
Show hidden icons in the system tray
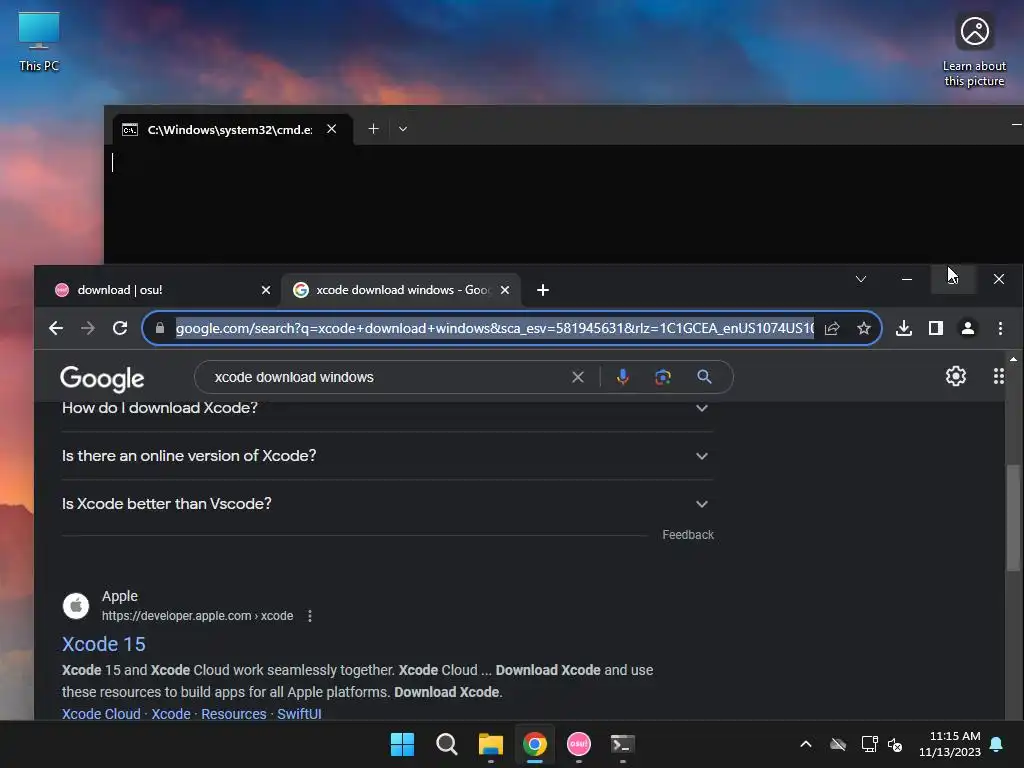806,744
